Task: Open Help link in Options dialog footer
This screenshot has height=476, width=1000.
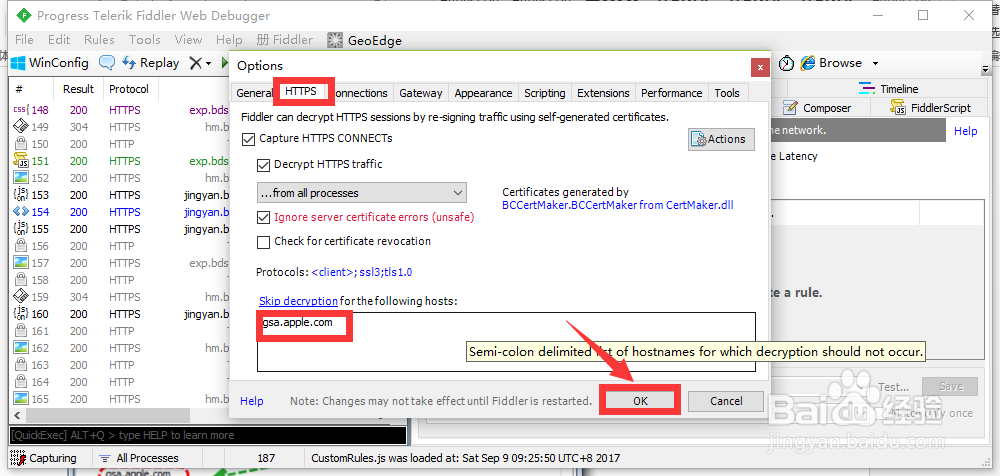Action: (252, 401)
